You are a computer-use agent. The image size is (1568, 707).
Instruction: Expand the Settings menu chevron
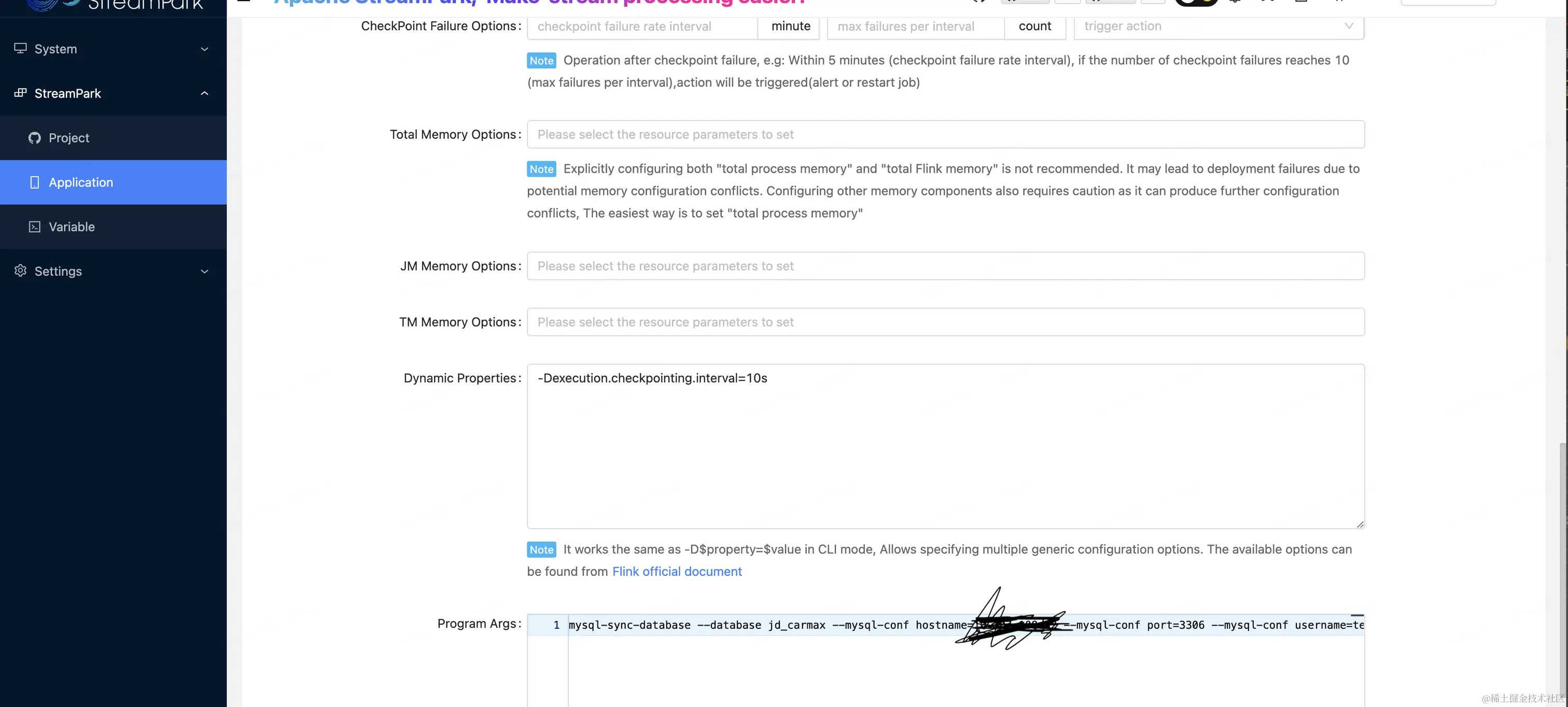click(x=204, y=272)
